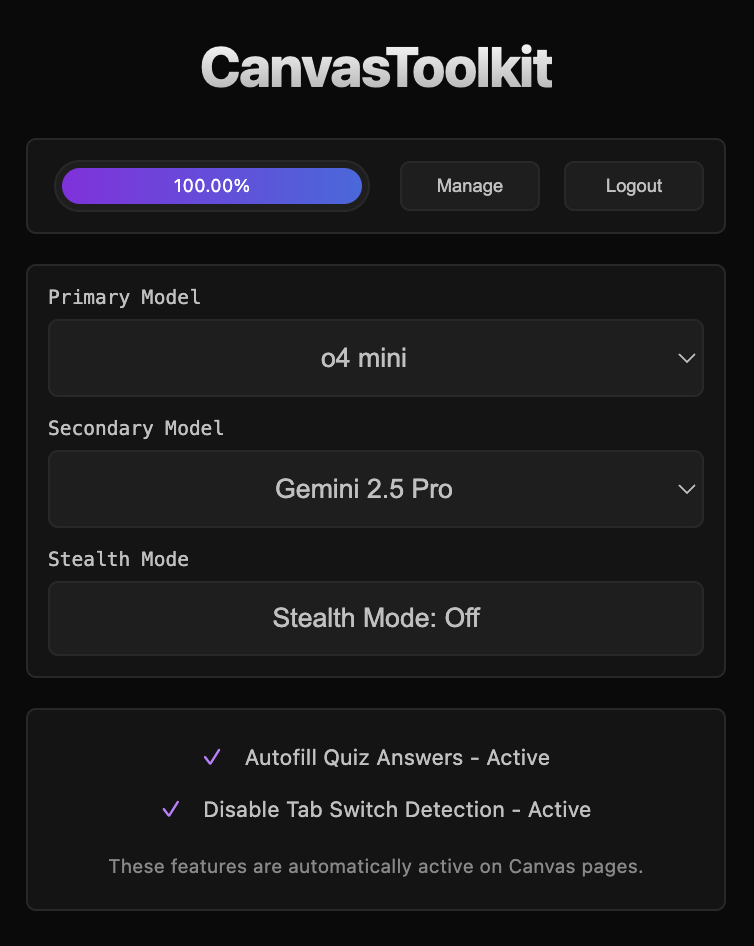Screen dimensions: 754x946
Task: Click the chevron arrow beside Gemini 2.5 Pro
Action: (x=686, y=489)
